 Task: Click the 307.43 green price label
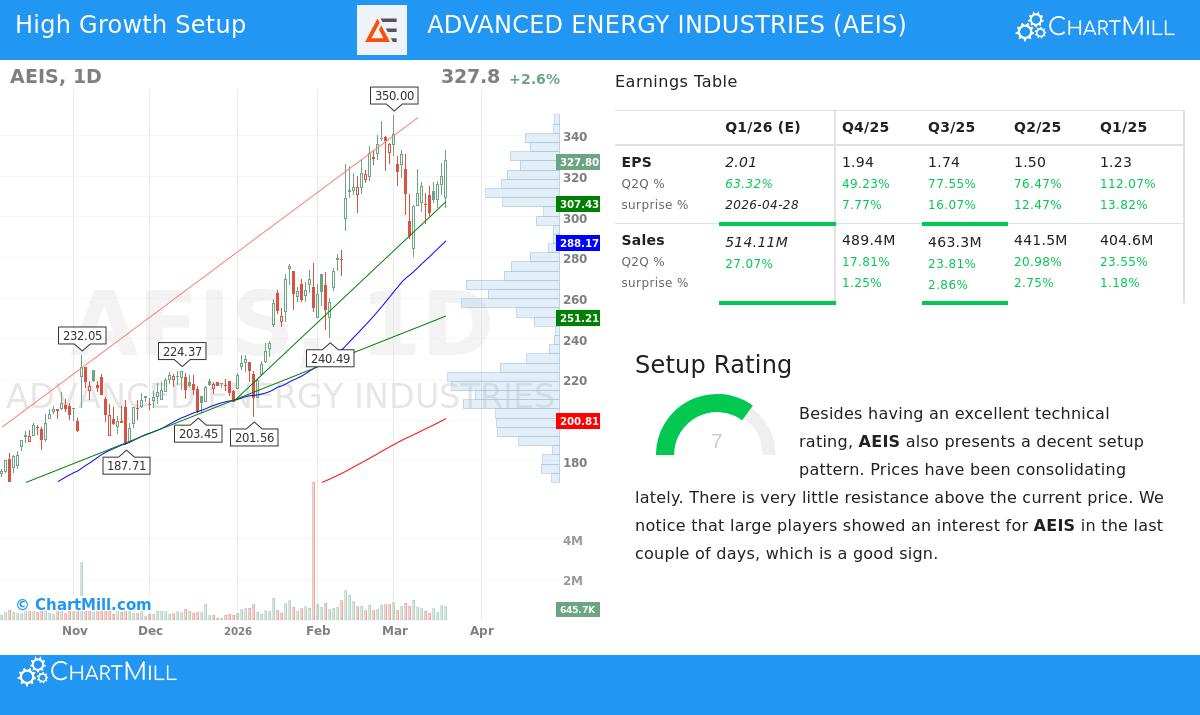coord(577,203)
